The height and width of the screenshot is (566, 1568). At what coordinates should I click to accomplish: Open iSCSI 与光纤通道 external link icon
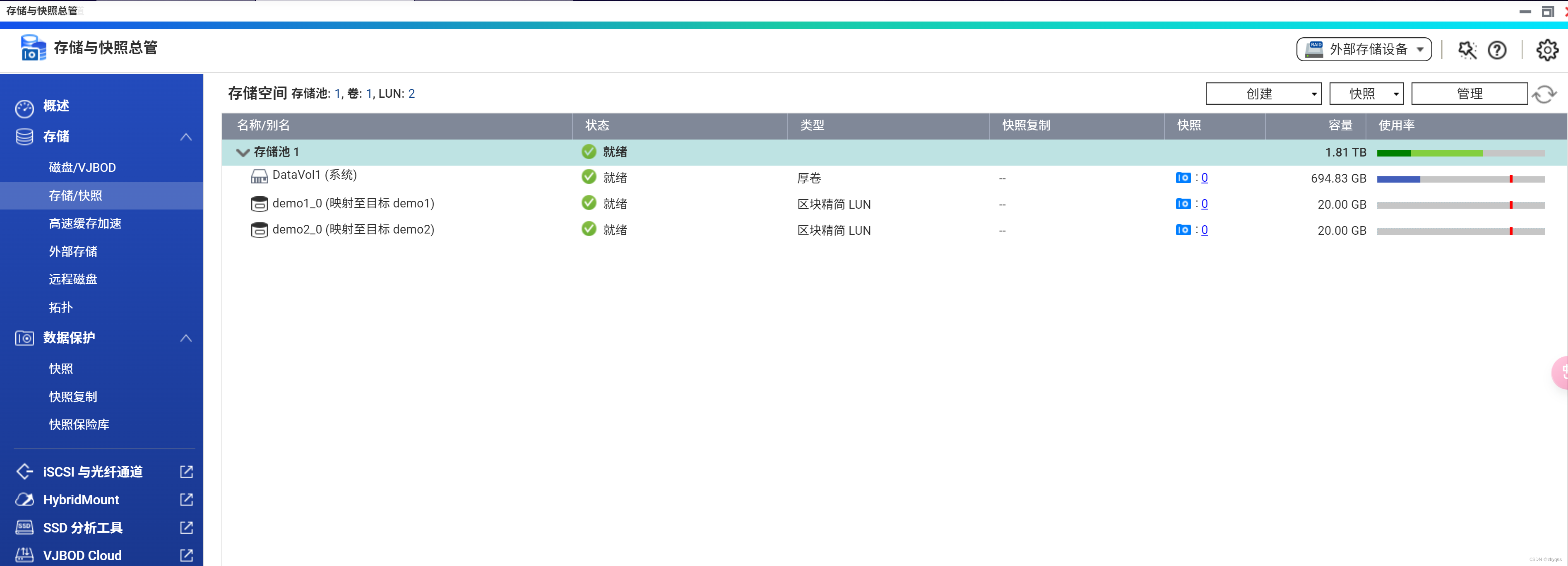[186, 471]
